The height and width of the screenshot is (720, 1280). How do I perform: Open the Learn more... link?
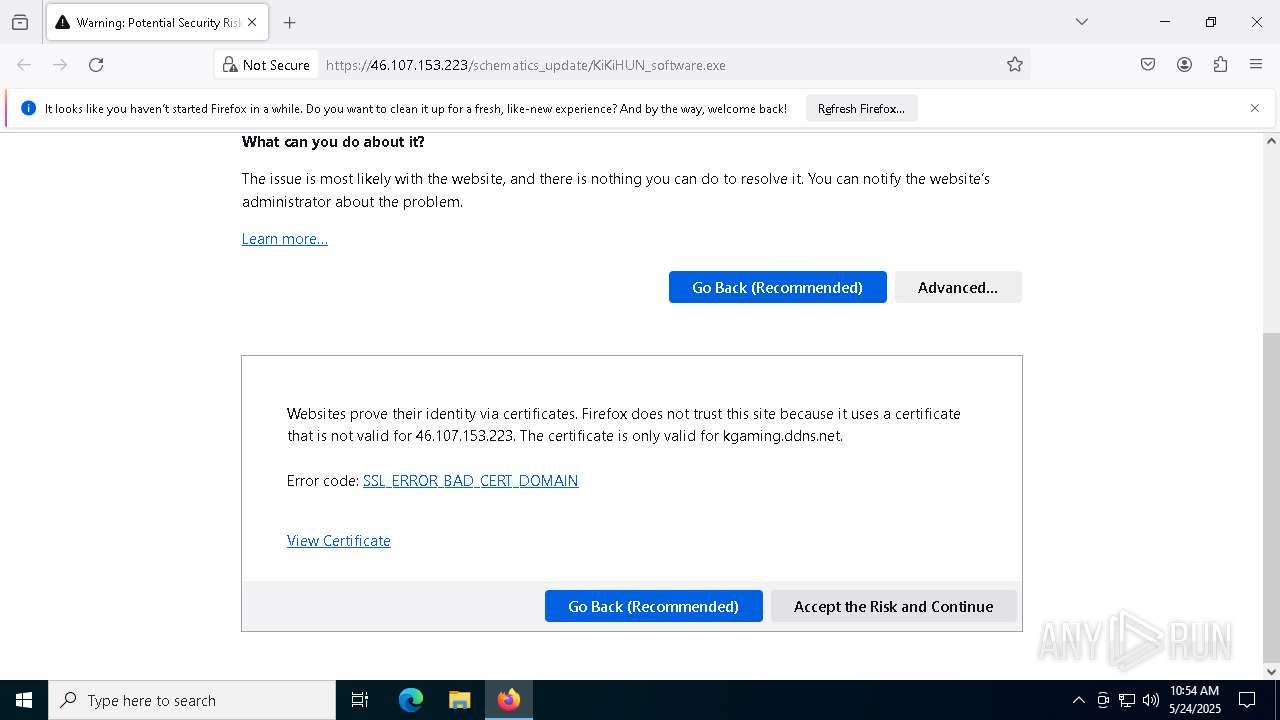(285, 239)
